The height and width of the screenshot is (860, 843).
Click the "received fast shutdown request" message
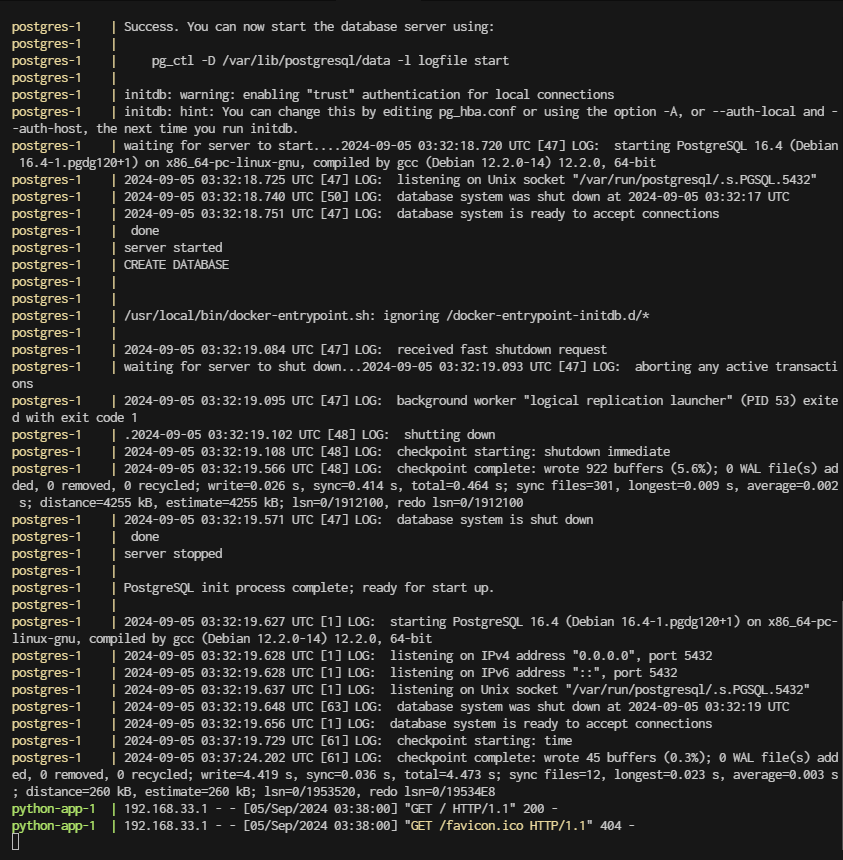[x=501, y=350]
